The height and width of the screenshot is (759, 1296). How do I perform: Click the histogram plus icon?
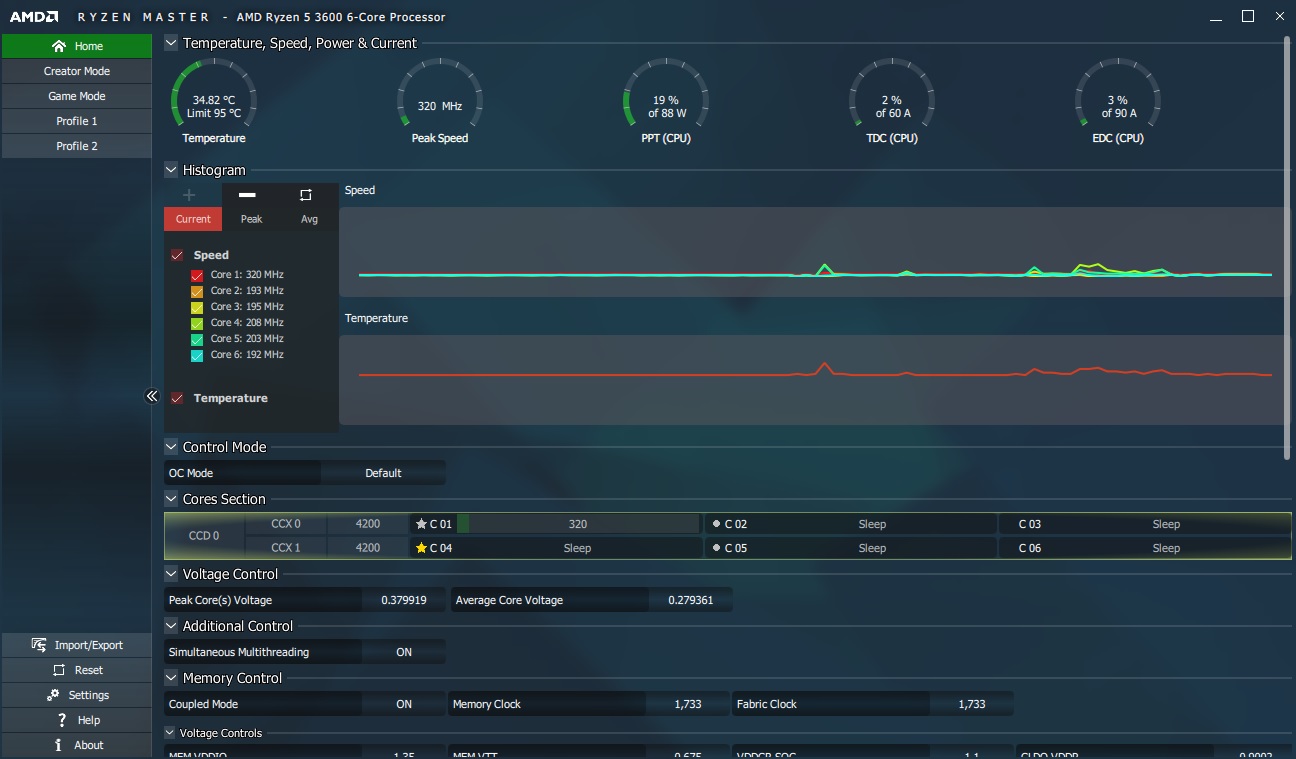point(189,195)
